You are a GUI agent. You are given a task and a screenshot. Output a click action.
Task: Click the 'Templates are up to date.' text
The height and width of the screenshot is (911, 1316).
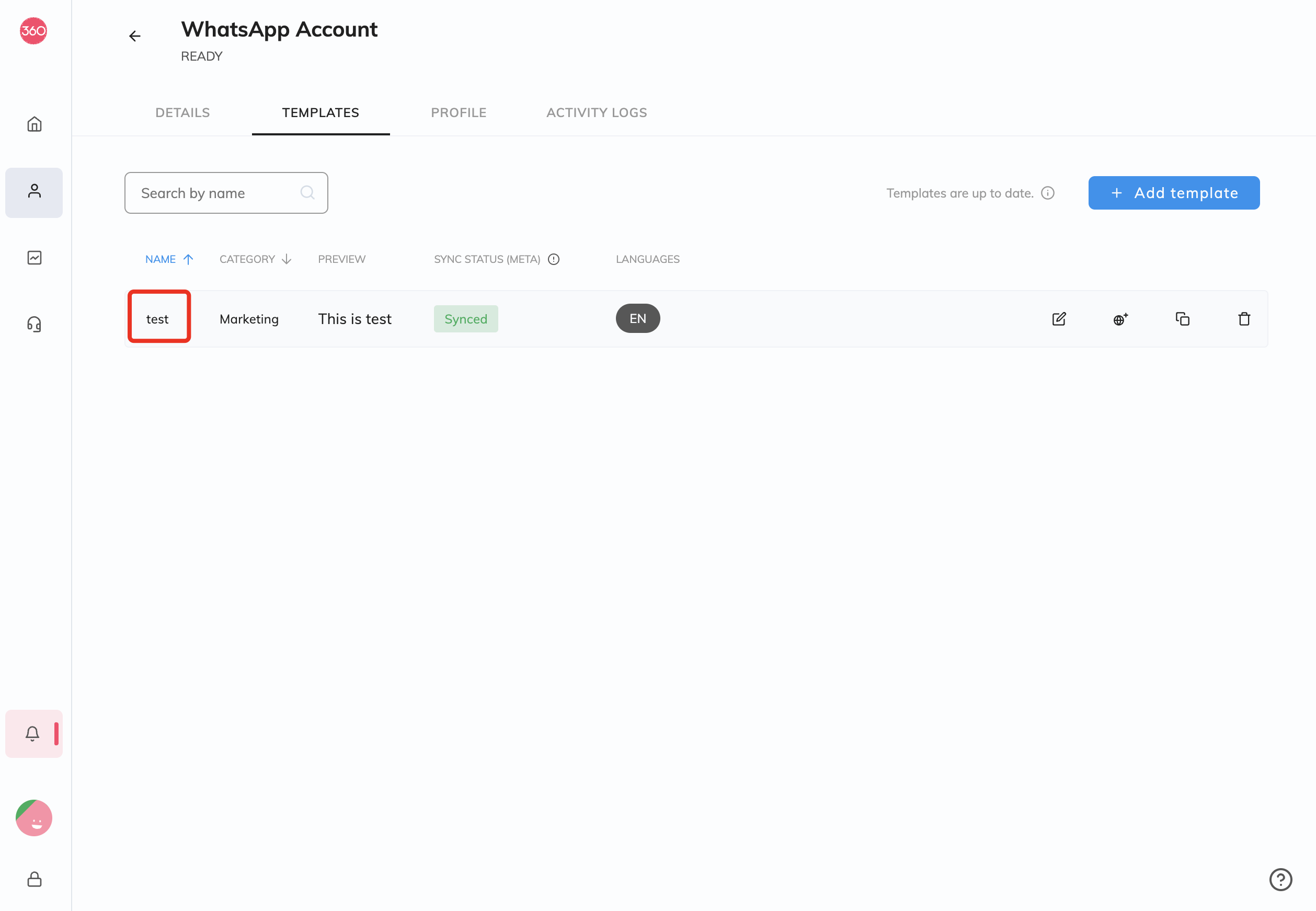pos(960,193)
